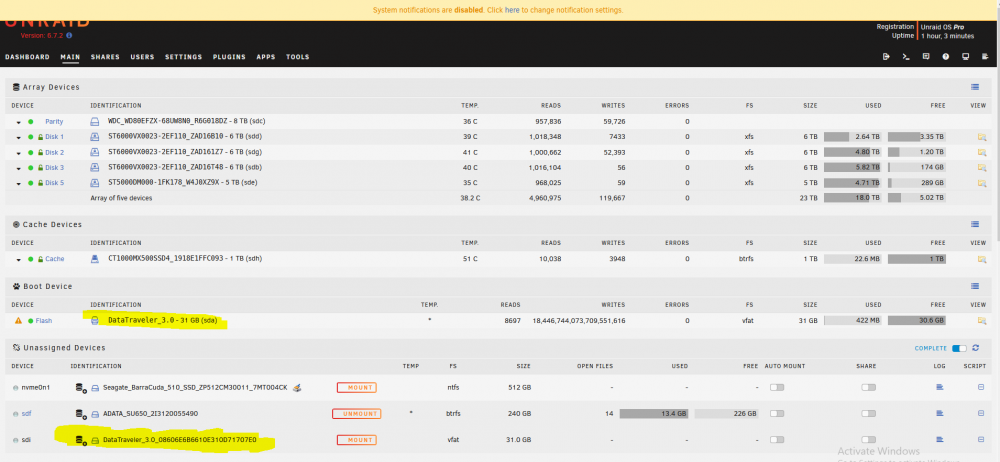Open the Parity device link
1000x462 pixels.
[54, 121]
